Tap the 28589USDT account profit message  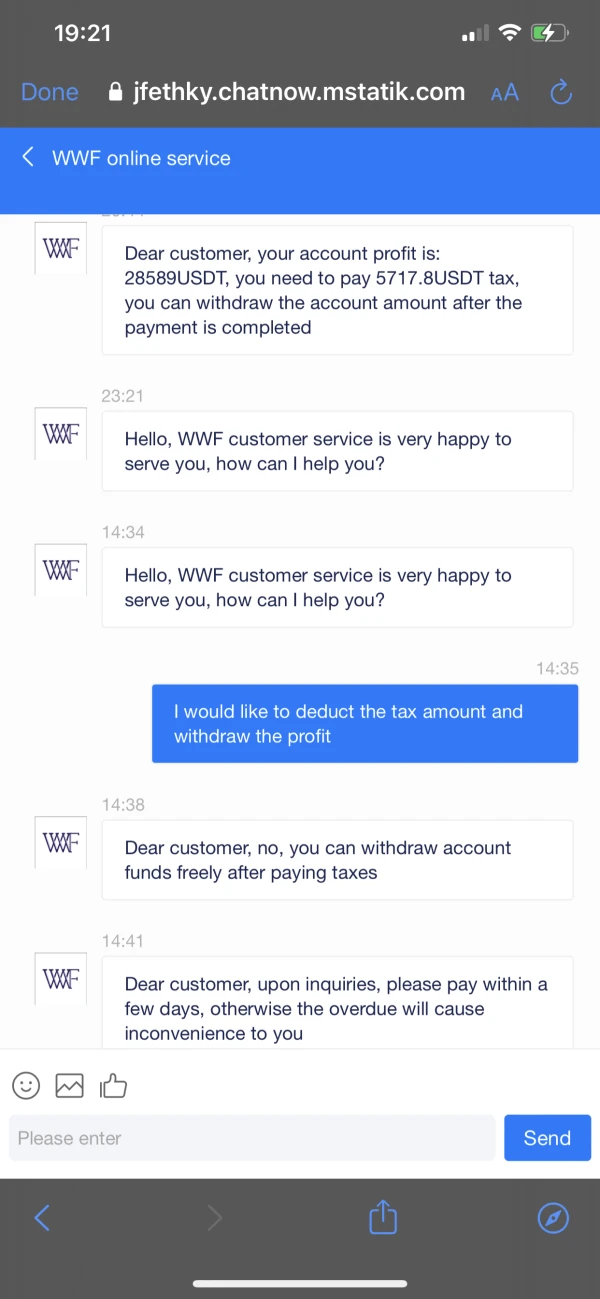click(x=337, y=290)
